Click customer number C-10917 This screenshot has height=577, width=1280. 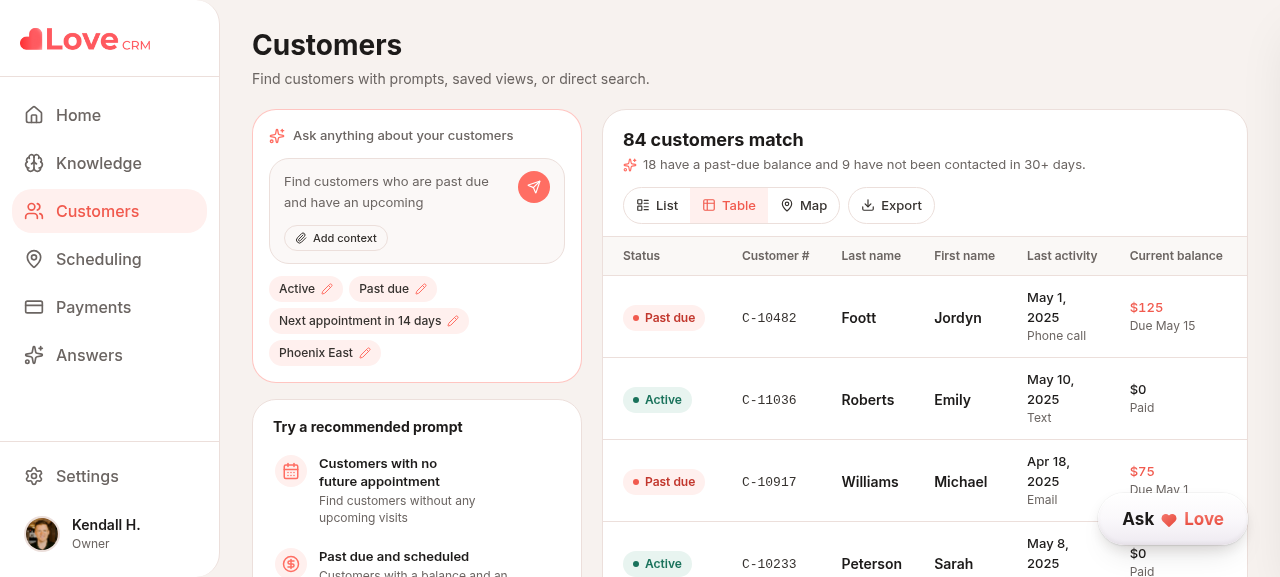coord(769,482)
